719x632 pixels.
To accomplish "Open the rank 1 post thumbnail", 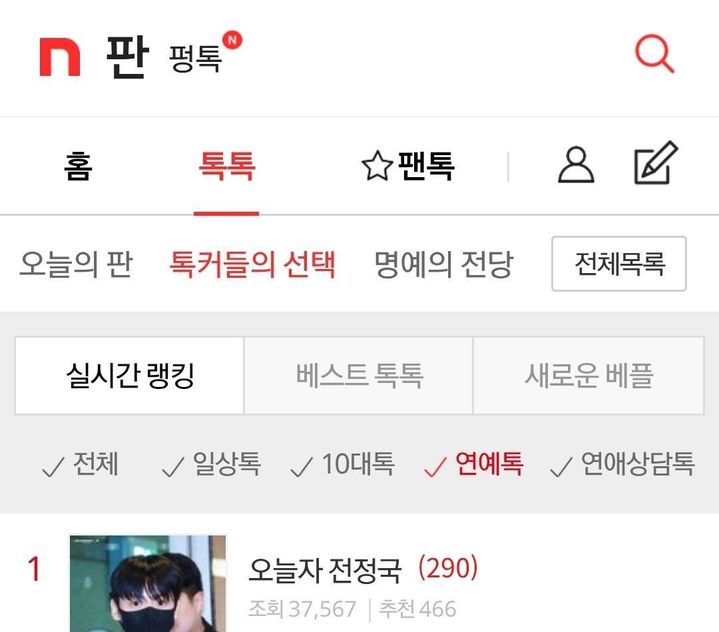I will click(x=148, y=583).
